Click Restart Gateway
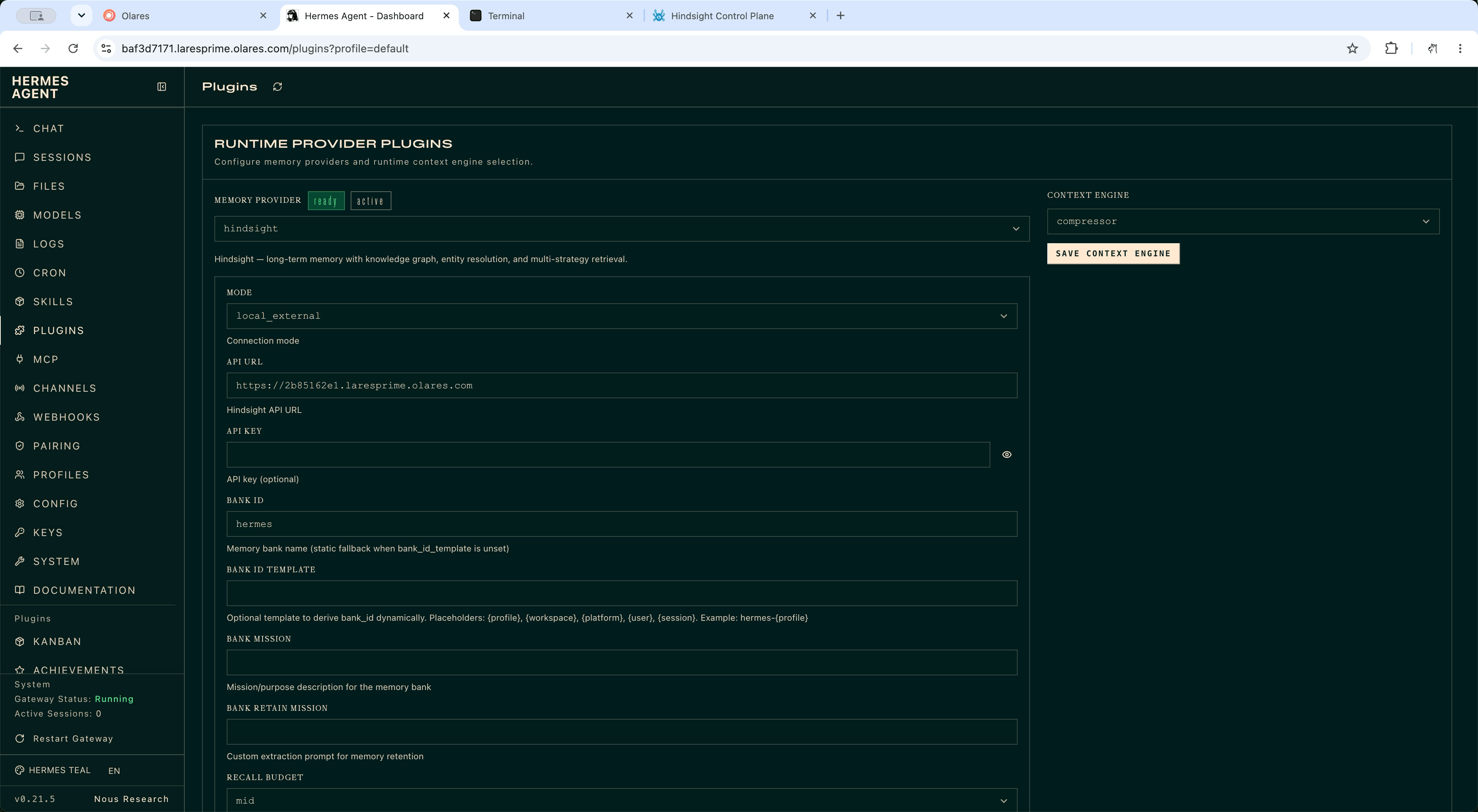This screenshot has height=812, width=1478. tap(64, 738)
